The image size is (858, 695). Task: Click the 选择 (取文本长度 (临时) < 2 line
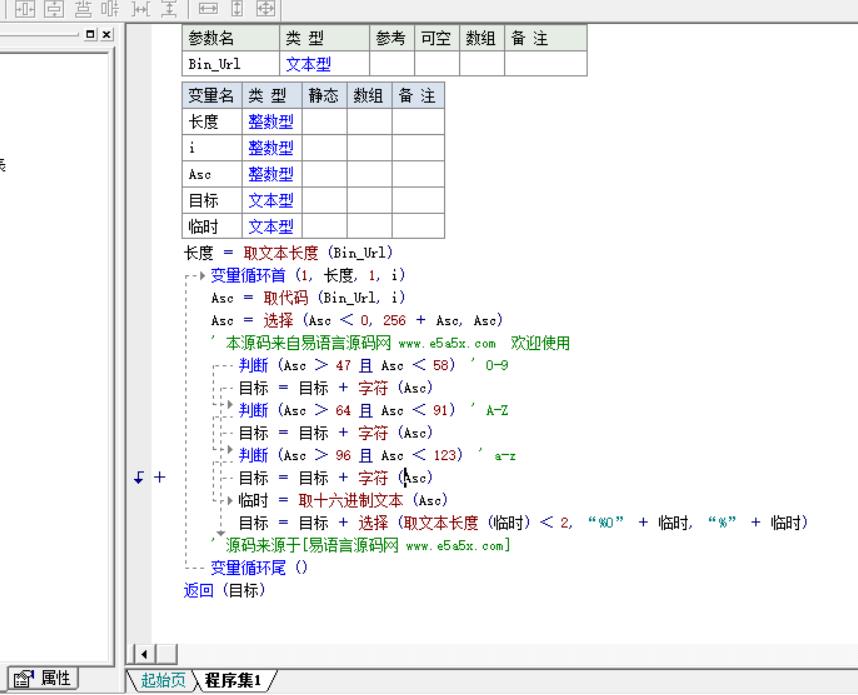523,523
